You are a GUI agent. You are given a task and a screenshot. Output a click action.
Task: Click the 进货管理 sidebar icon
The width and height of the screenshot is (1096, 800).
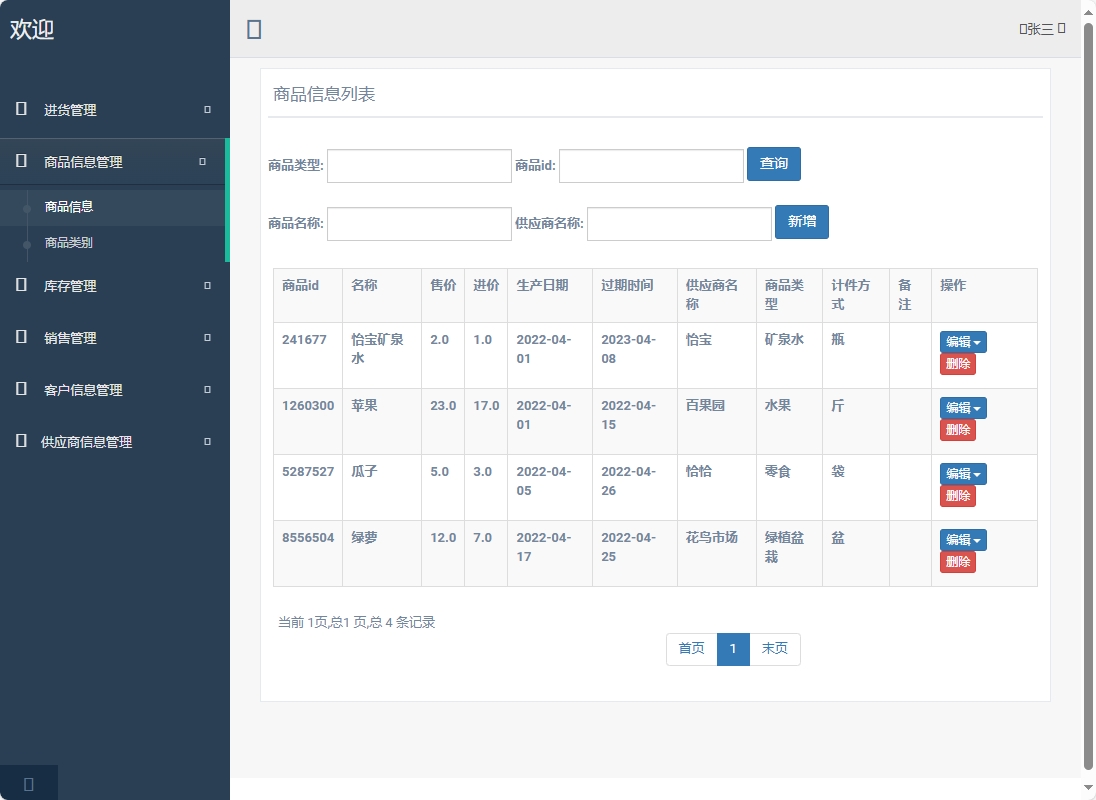[19, 110]
